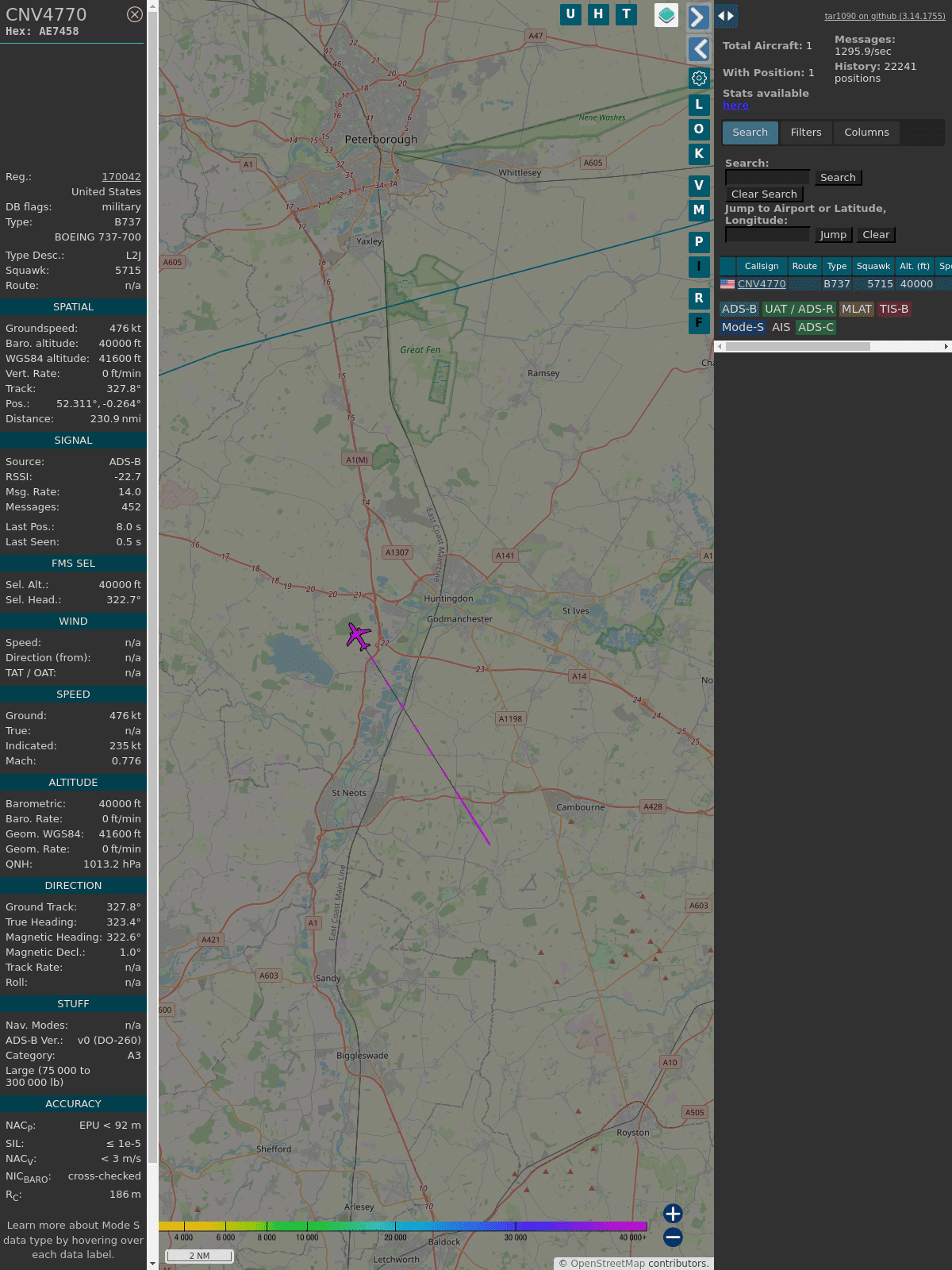
Task: Toggle the L labels button
Action: click(x=699, y=104)
